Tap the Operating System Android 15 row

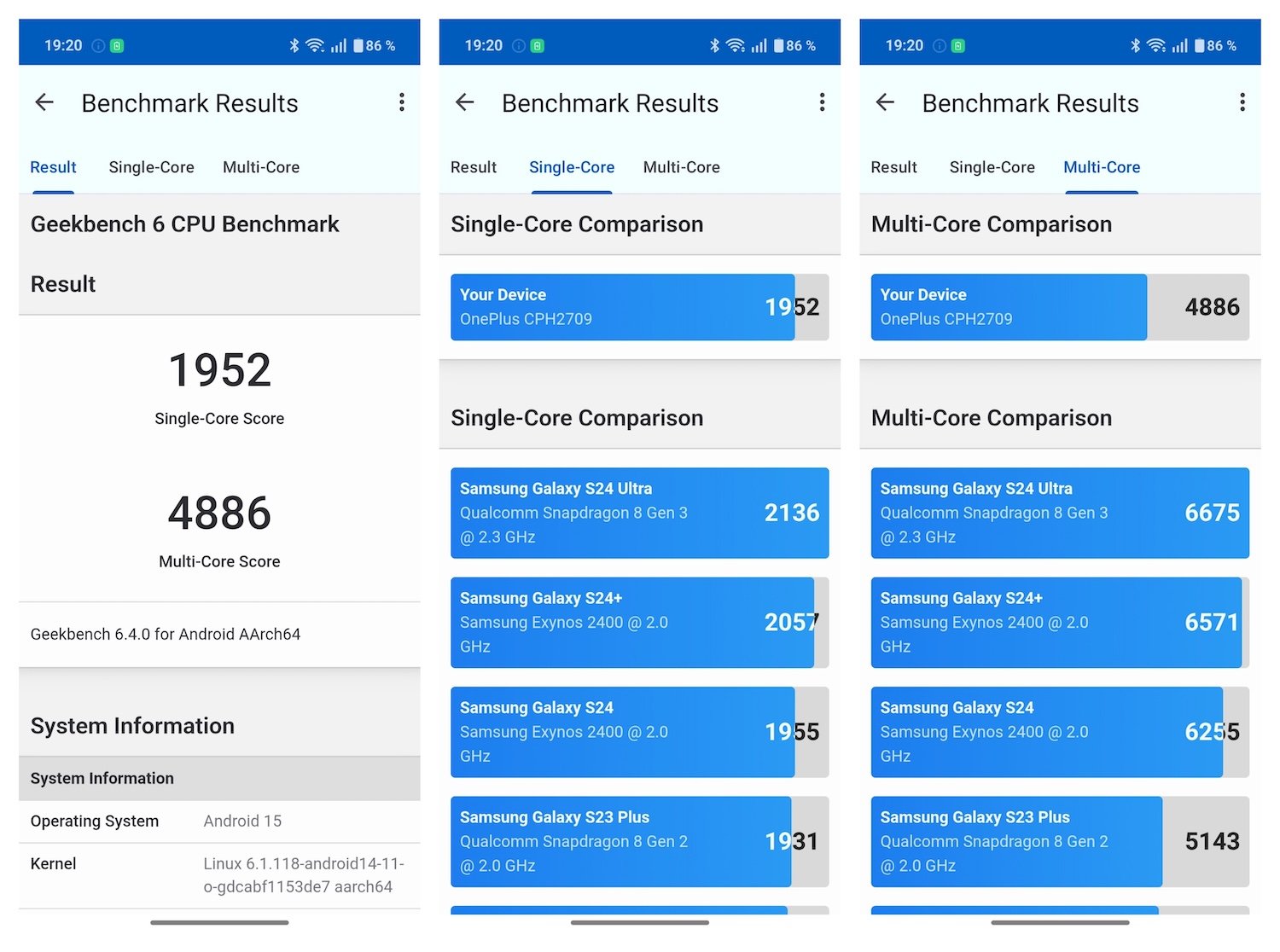[219, 821]
